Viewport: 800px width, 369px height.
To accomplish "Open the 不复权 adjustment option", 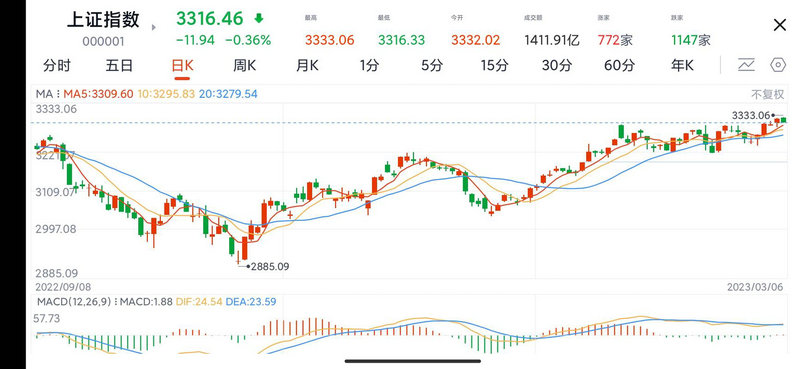I will [767, 94].
